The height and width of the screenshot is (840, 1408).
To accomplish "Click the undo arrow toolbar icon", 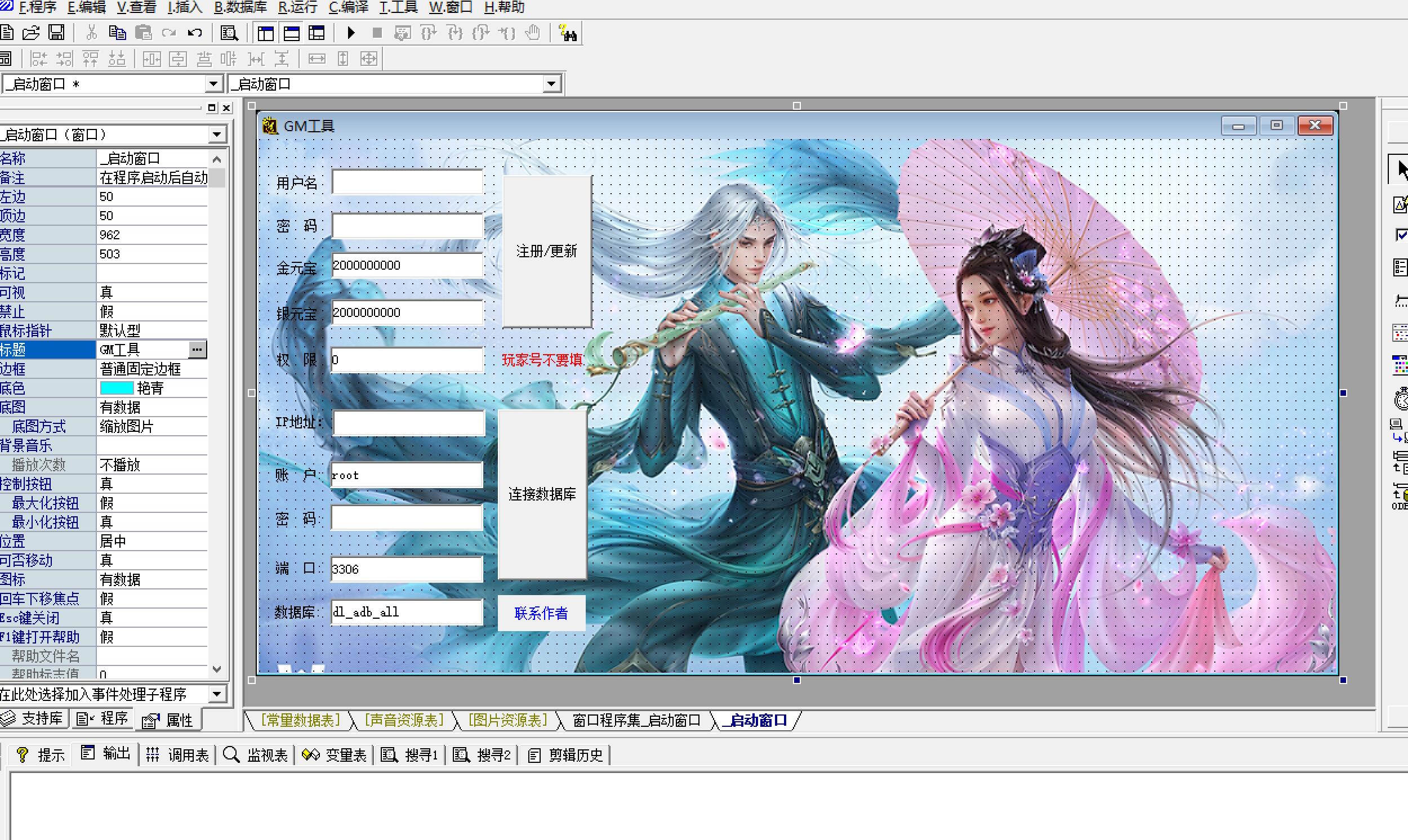I will click(195, 33).
